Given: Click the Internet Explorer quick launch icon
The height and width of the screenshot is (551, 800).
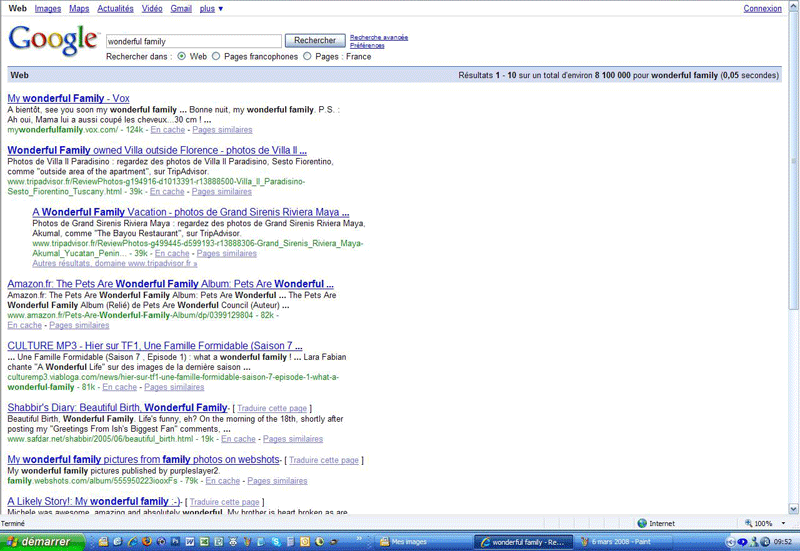Looking at the screenshot, I should coord(132,541).
